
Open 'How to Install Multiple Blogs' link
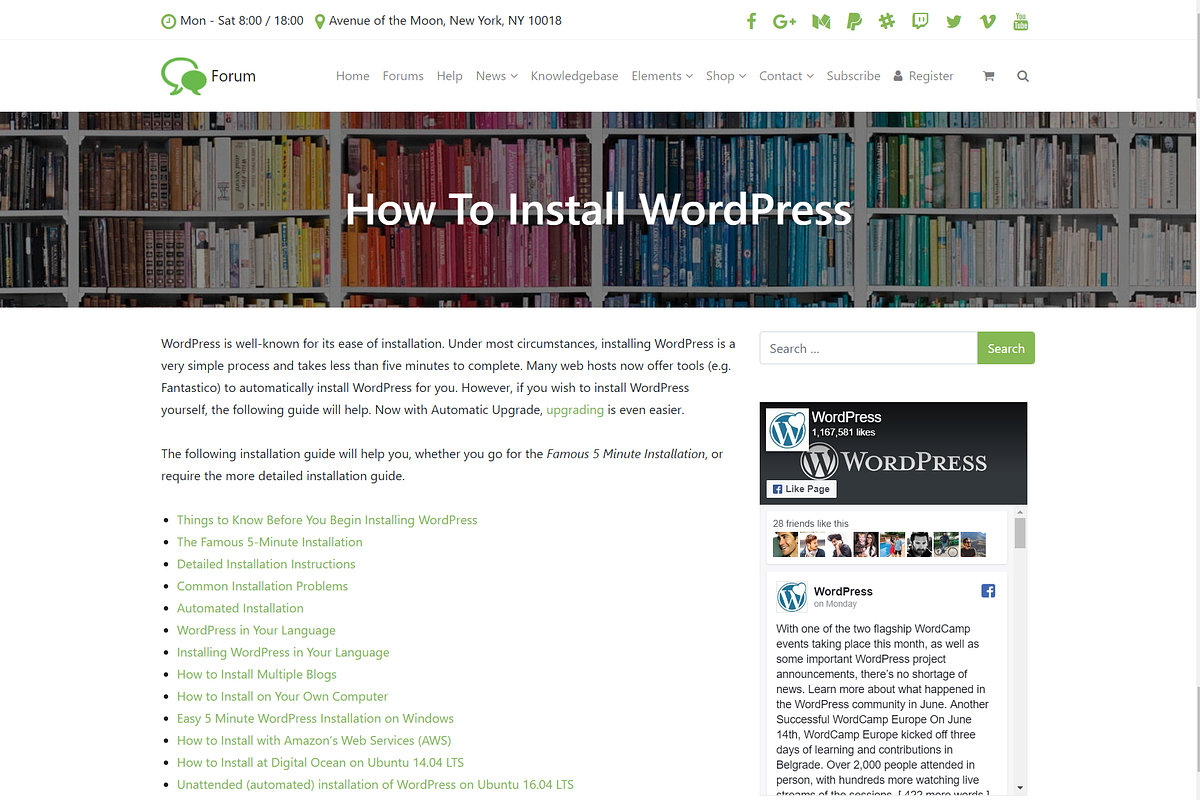pos(257,674)
